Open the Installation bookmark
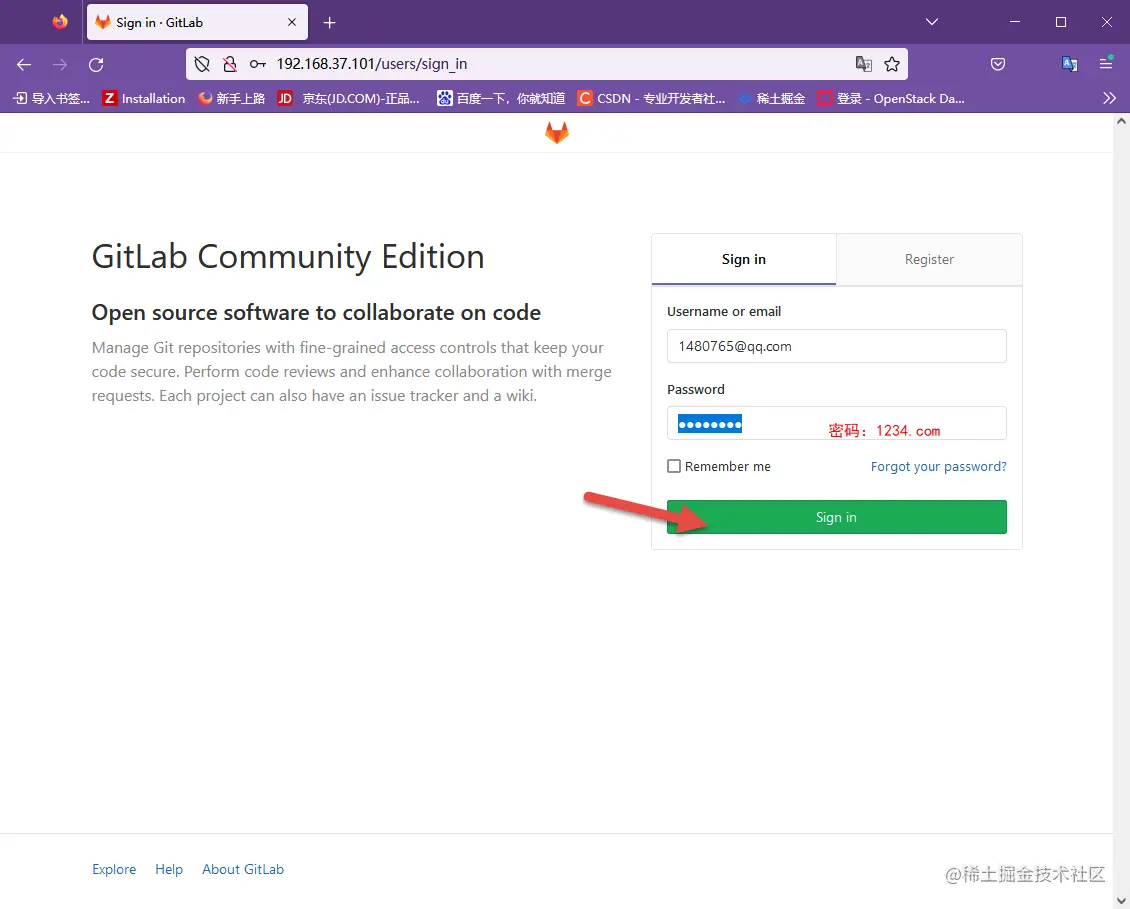This screenshot has height=909, width=1130. click(144, 99)
